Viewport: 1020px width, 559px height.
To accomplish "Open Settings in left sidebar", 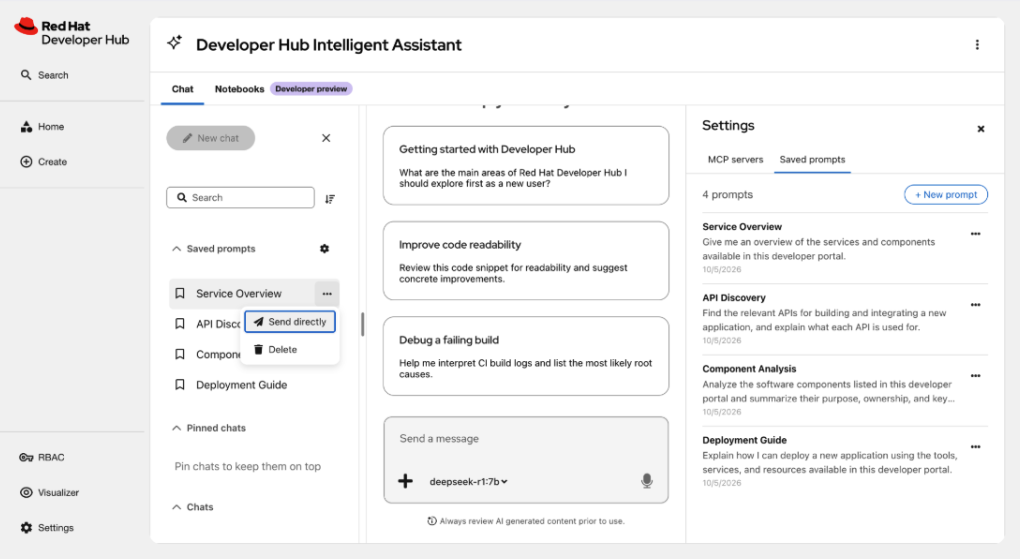I will pyautogui.click(x=47, y=528).
